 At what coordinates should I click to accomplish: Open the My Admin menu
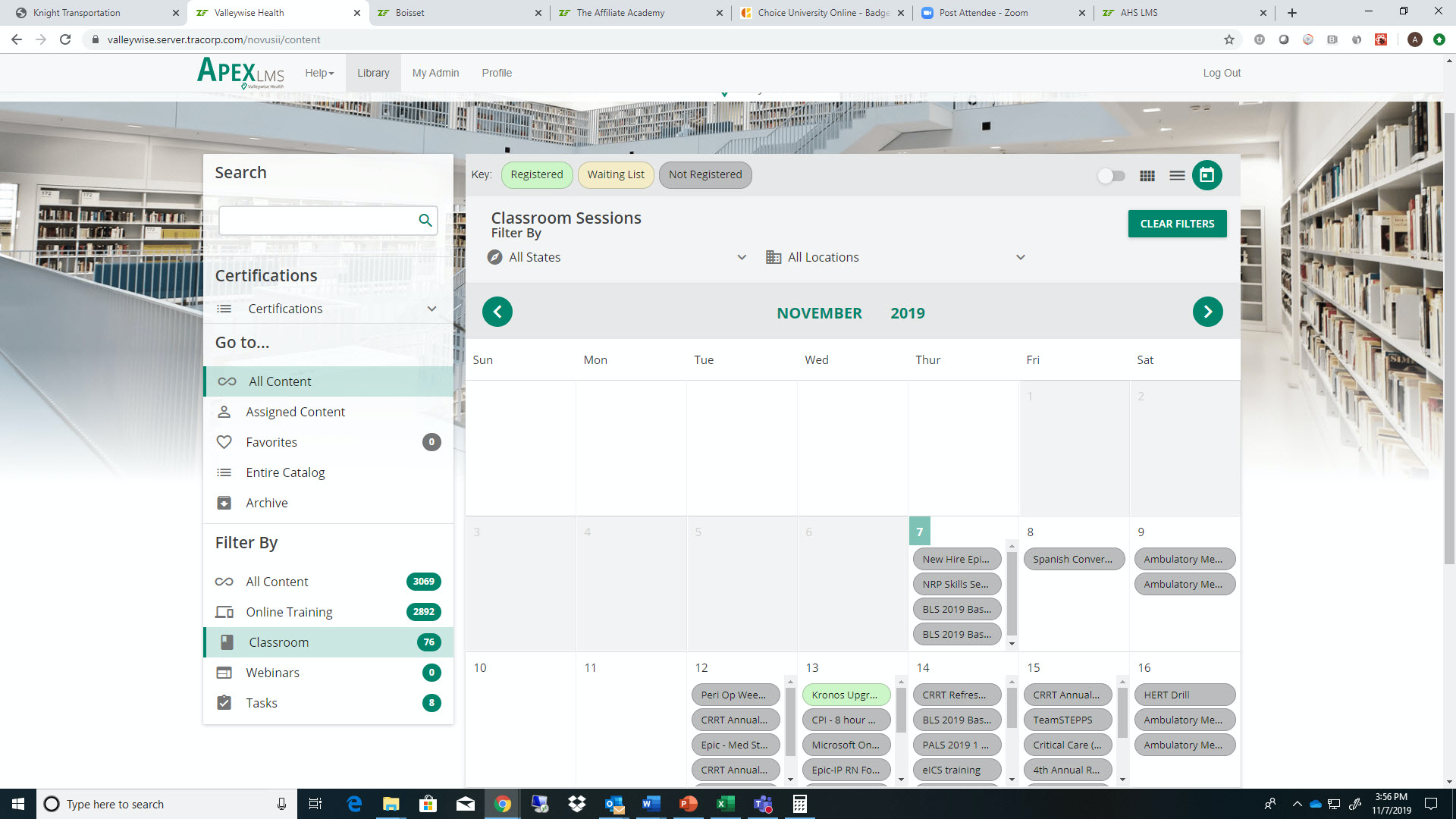[x=435, y=73]
